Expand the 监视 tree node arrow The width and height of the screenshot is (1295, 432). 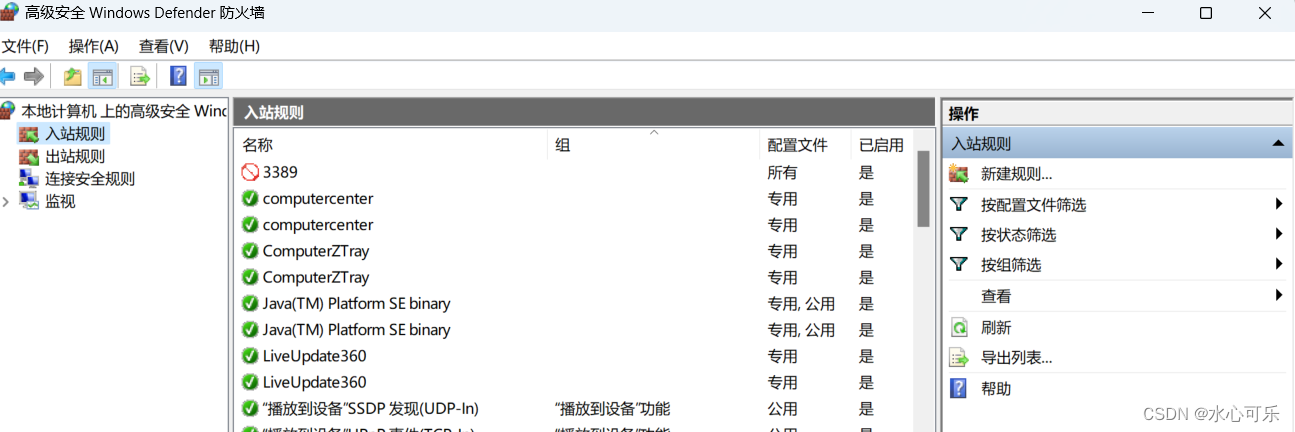(x=6, y=201)
